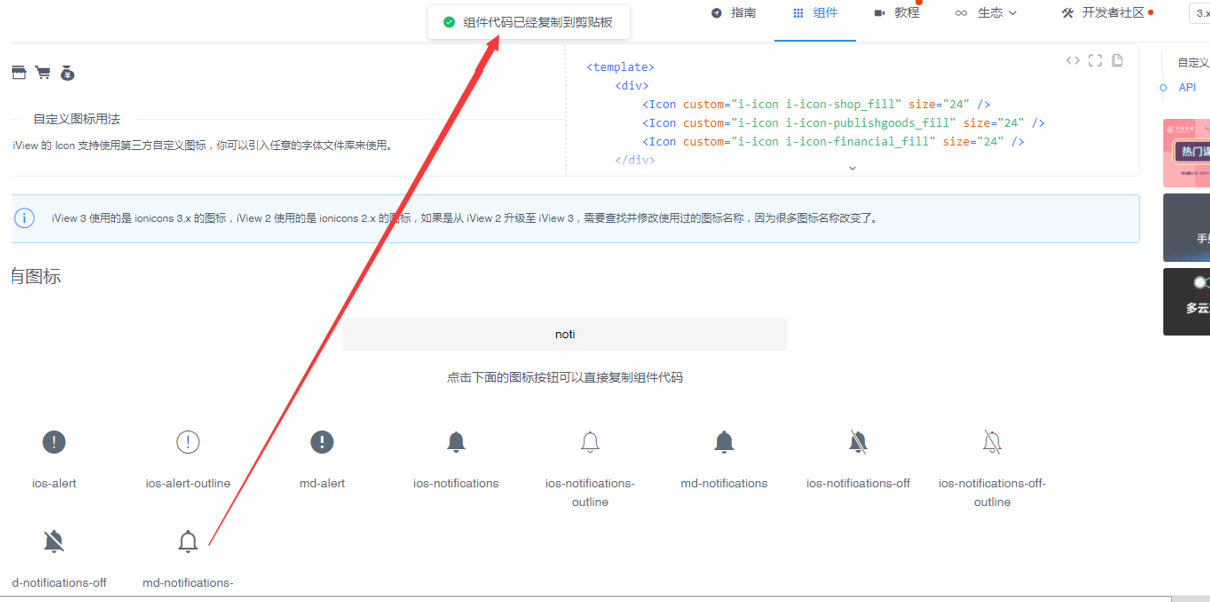Click the 点击下面的图标按钮可以直接复制组件代码 hint text
This screenshot has height=602, width=1210.
[565, 378]
